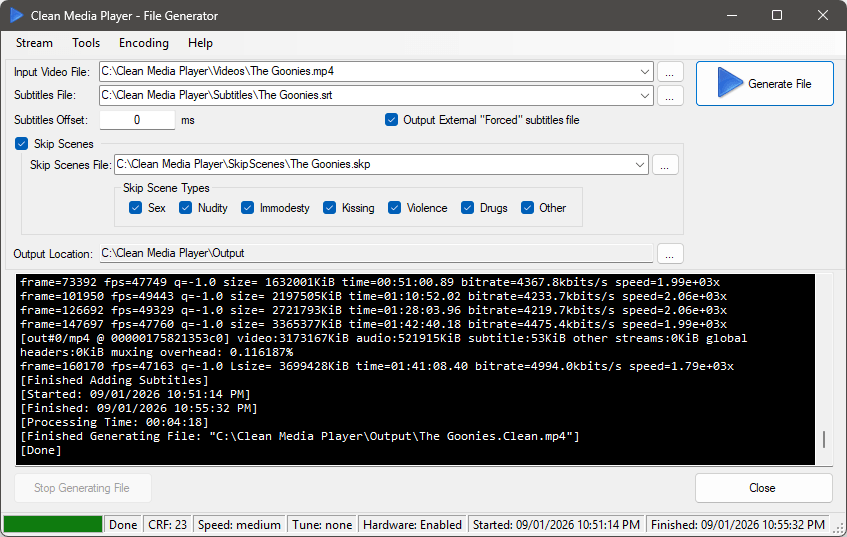Click the Finished time in status bar
This screenshot has width=847, height=537.
tap(738, 525)
